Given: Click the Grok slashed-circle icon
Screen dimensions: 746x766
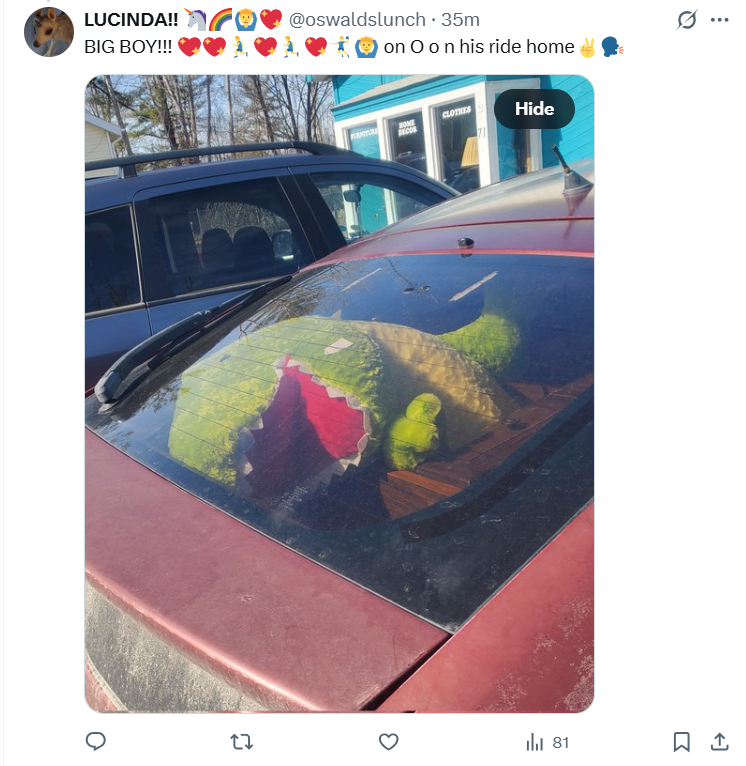Looking at the screenshot, I should pyautogui.click(x=687, y=20).
